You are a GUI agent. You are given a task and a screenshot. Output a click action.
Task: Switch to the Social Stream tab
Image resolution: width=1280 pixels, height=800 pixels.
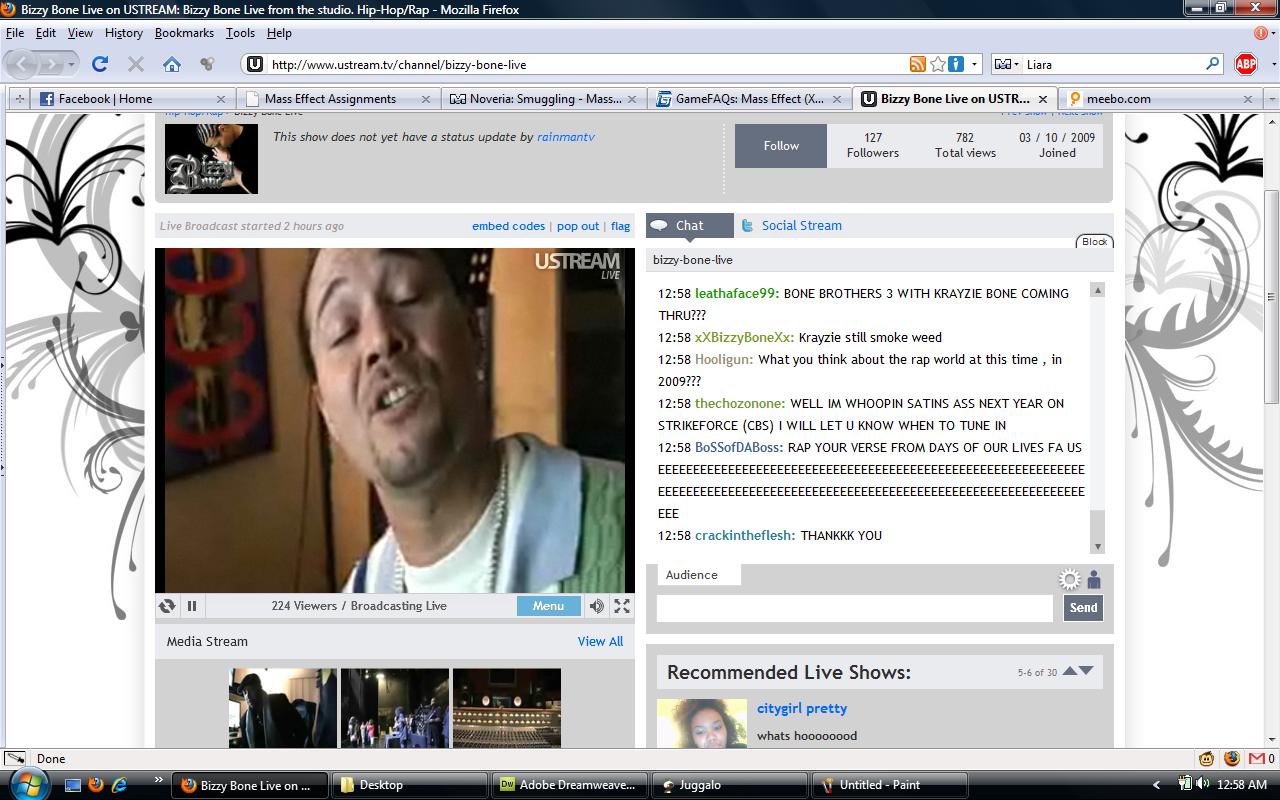pyautogui.click(x=801, y=226)
